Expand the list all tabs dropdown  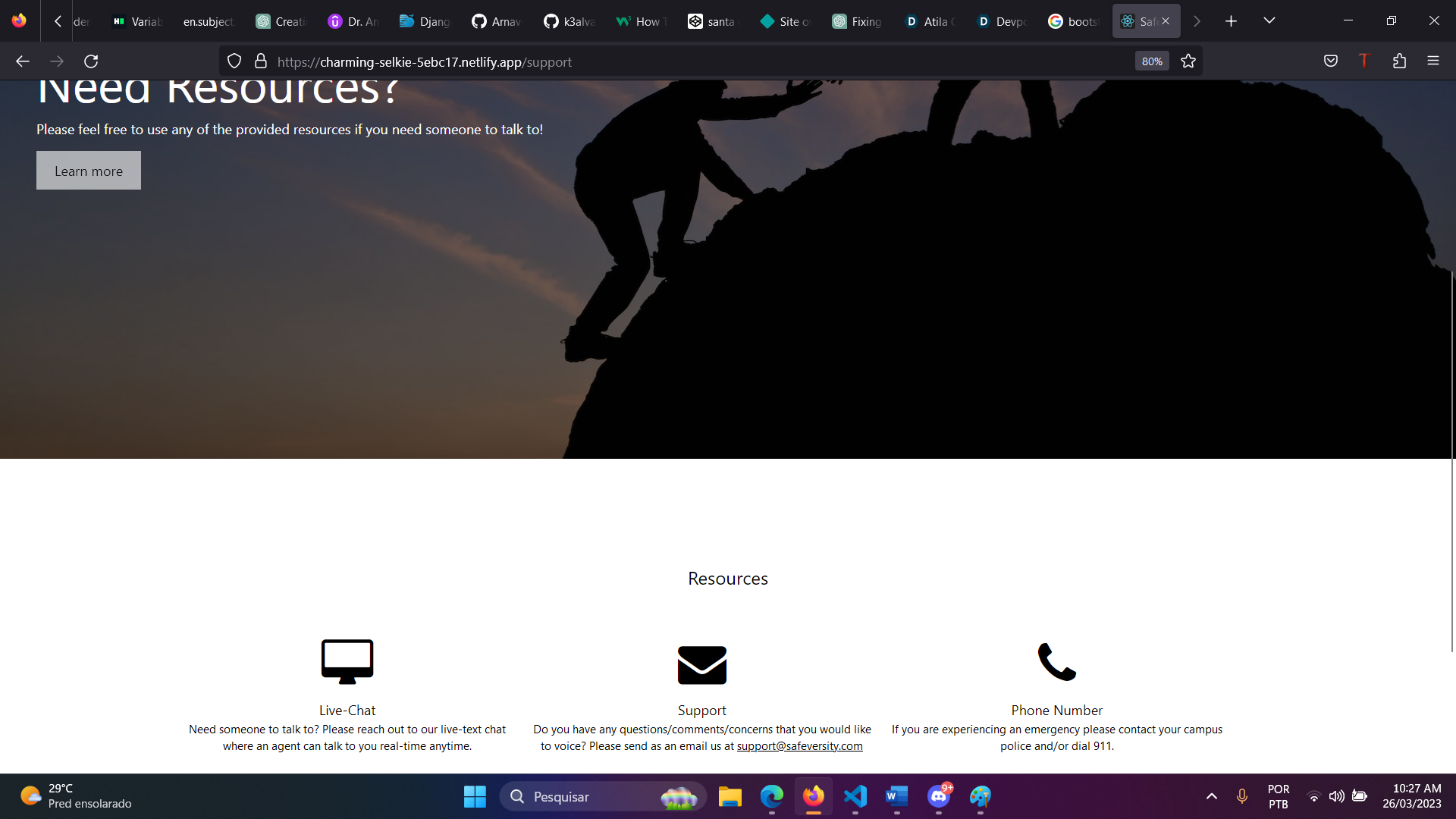tap(1269, 21)
